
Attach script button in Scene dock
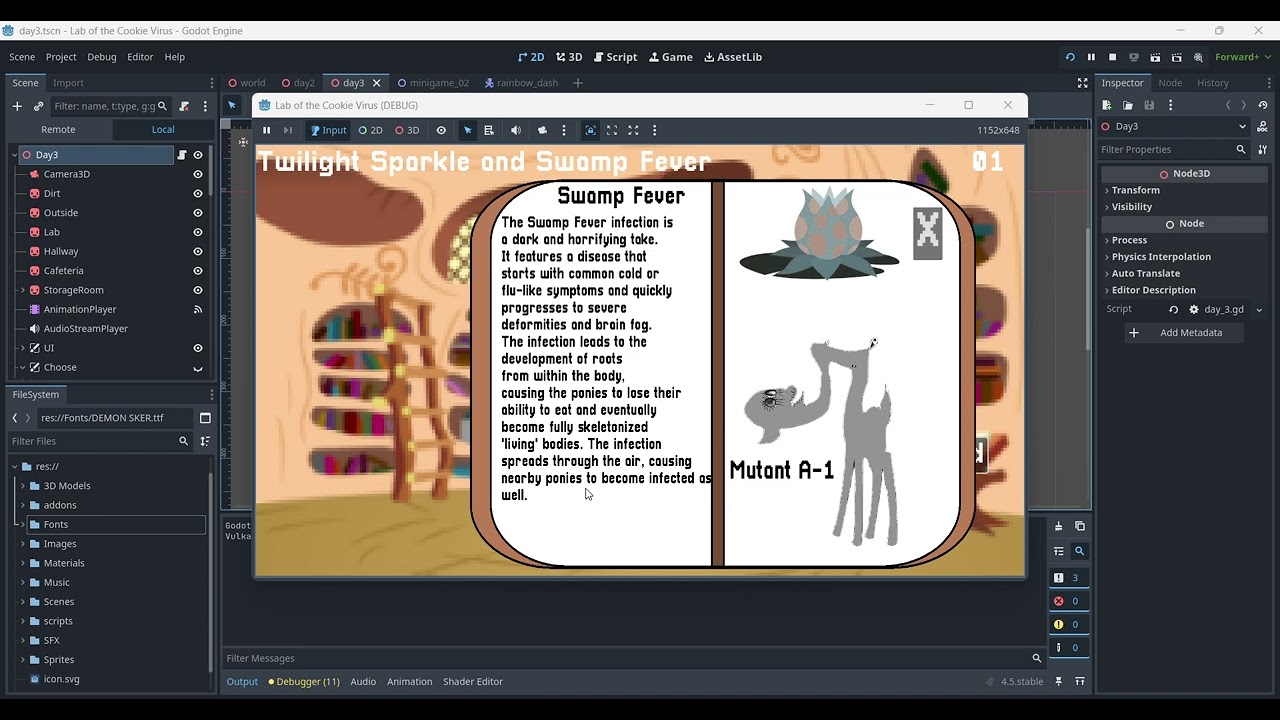point(184,106)
